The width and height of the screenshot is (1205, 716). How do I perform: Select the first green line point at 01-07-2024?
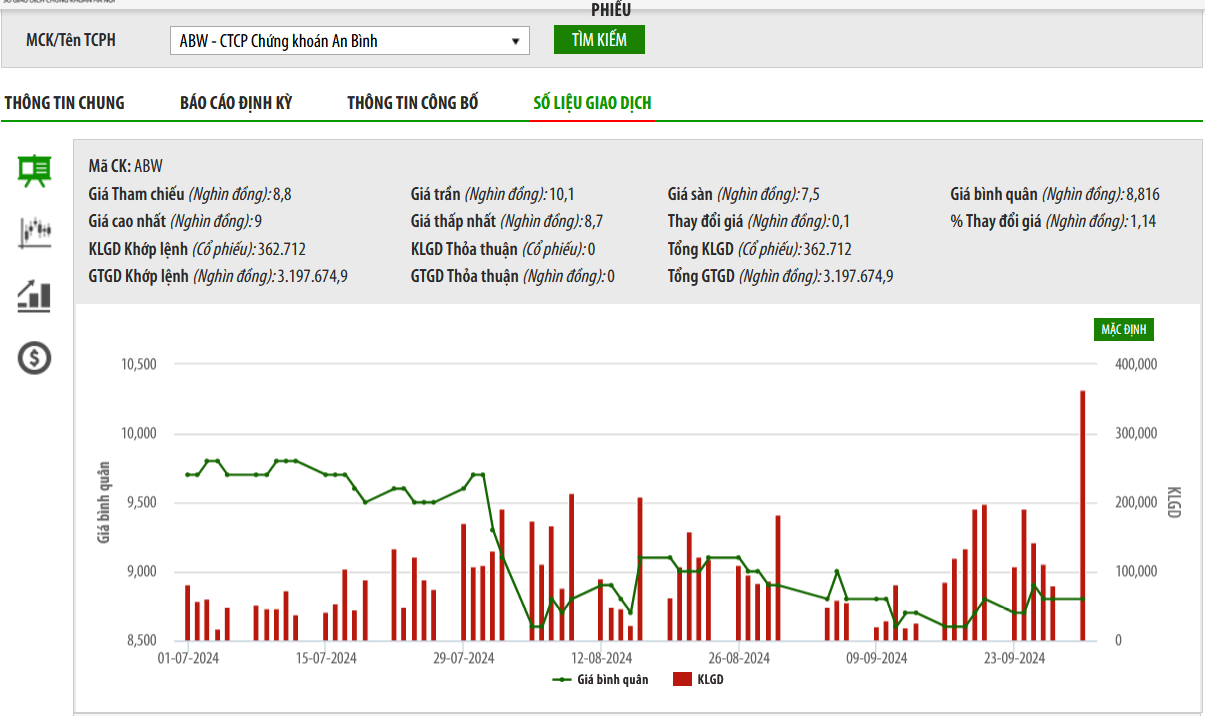187,474
